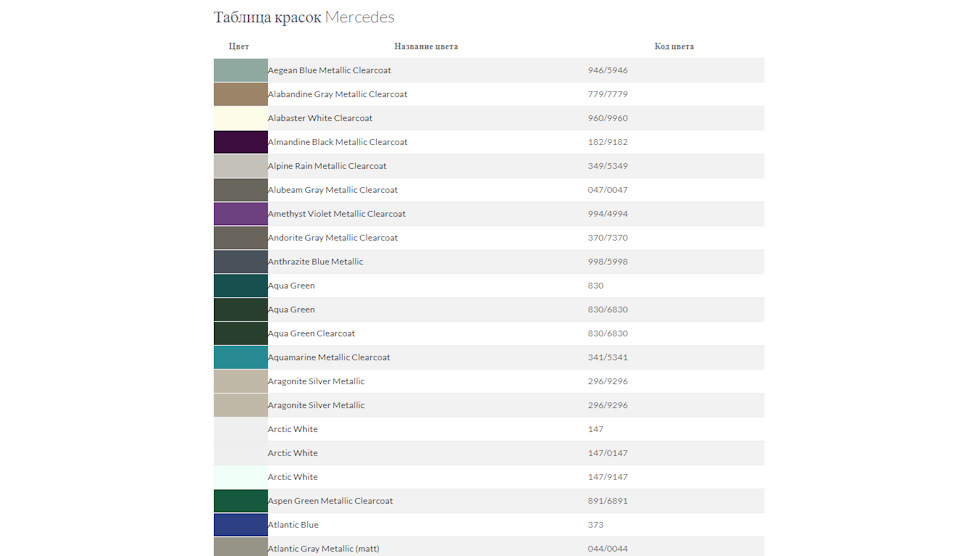
Task: Select the Aqua Green Clearcoat swatch
Action: [x=241, y=333]
